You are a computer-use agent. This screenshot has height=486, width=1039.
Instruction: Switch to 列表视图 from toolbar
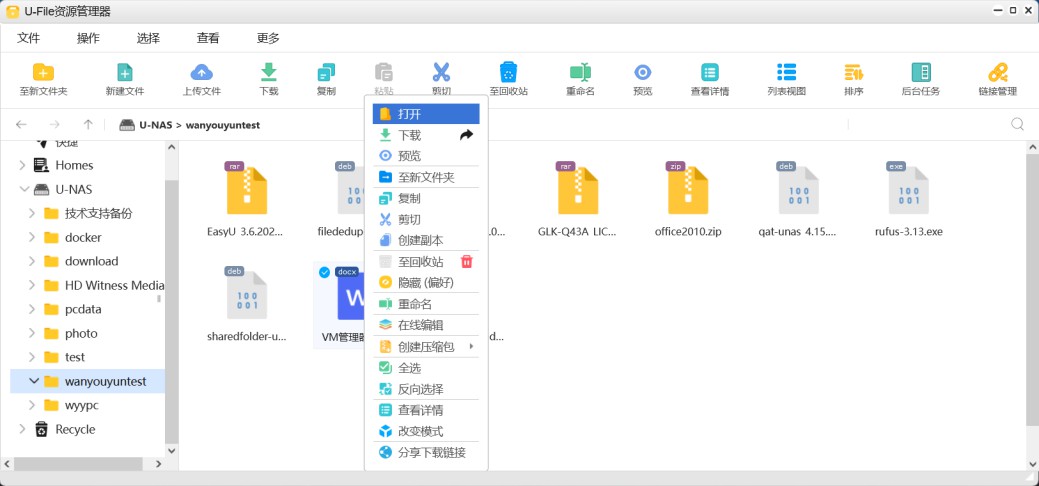click(787, 72)
